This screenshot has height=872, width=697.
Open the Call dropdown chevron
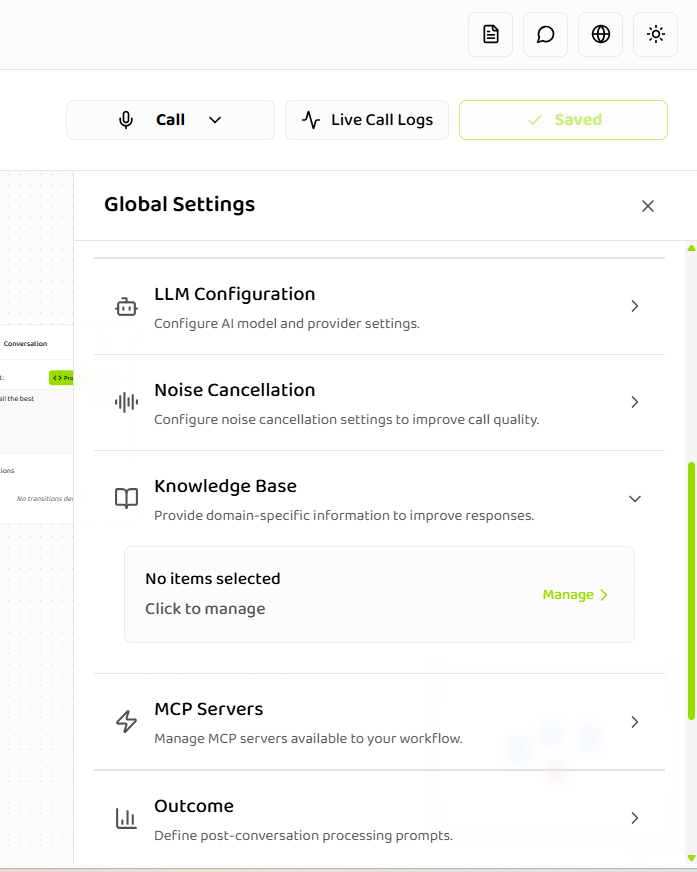click(x=214, y=119)
